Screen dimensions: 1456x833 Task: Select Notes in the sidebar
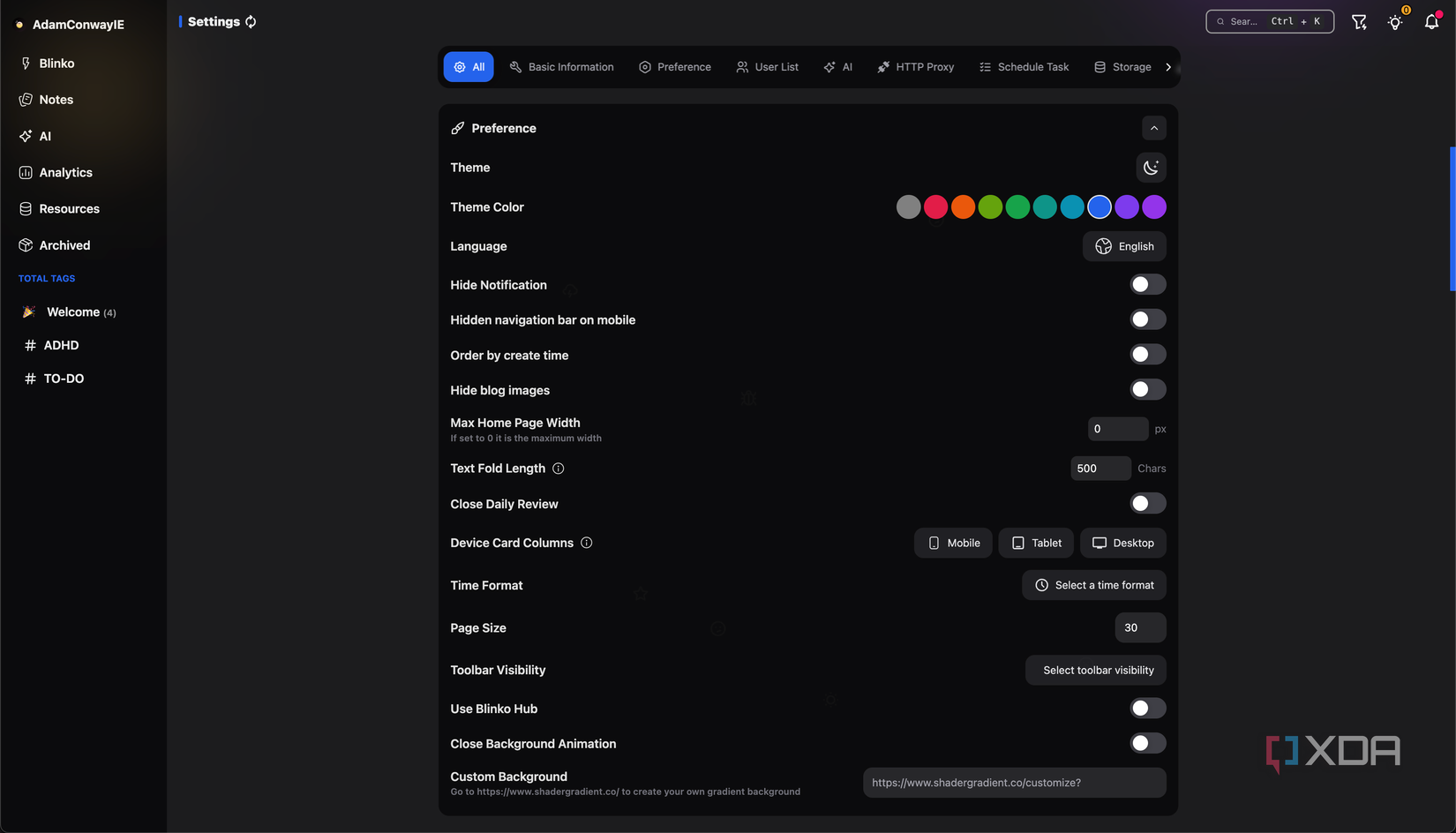coord(55,99)
